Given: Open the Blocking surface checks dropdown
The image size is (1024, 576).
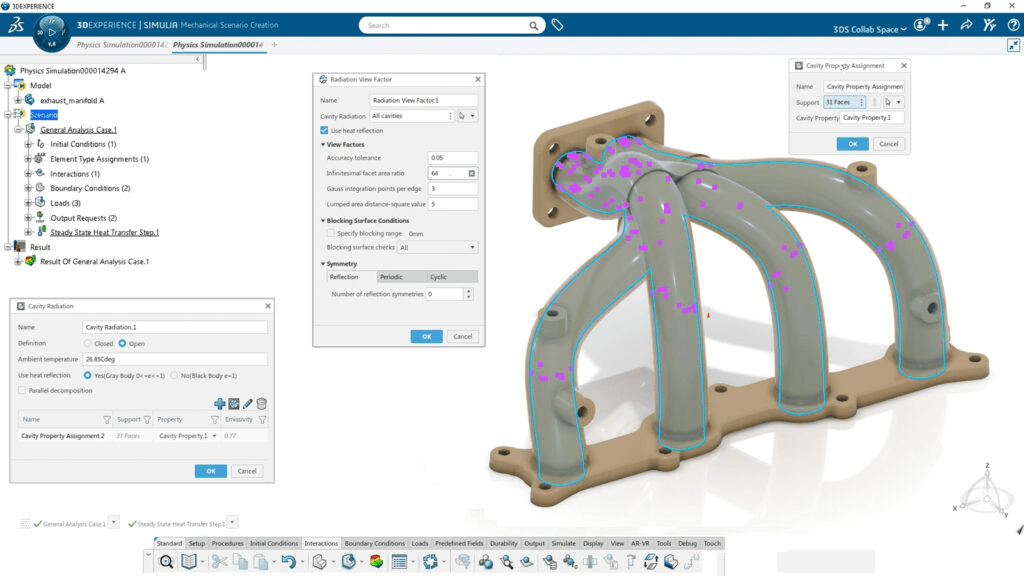Looking at the screenshot, I should pos(470,245).
